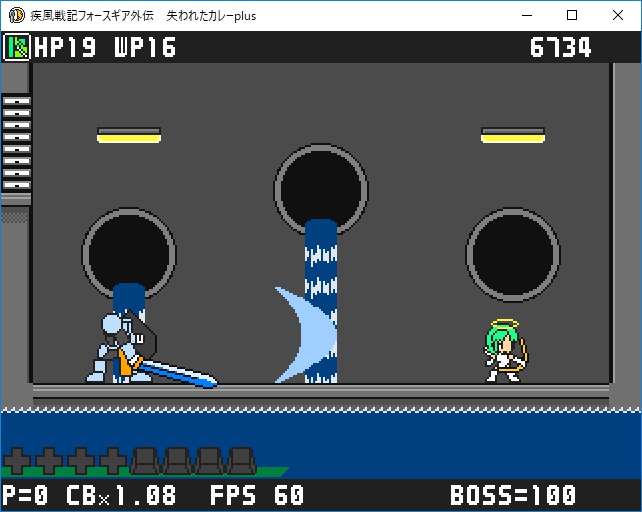
Task: Click the HP19 health readout
Action: tap(65, 47)
